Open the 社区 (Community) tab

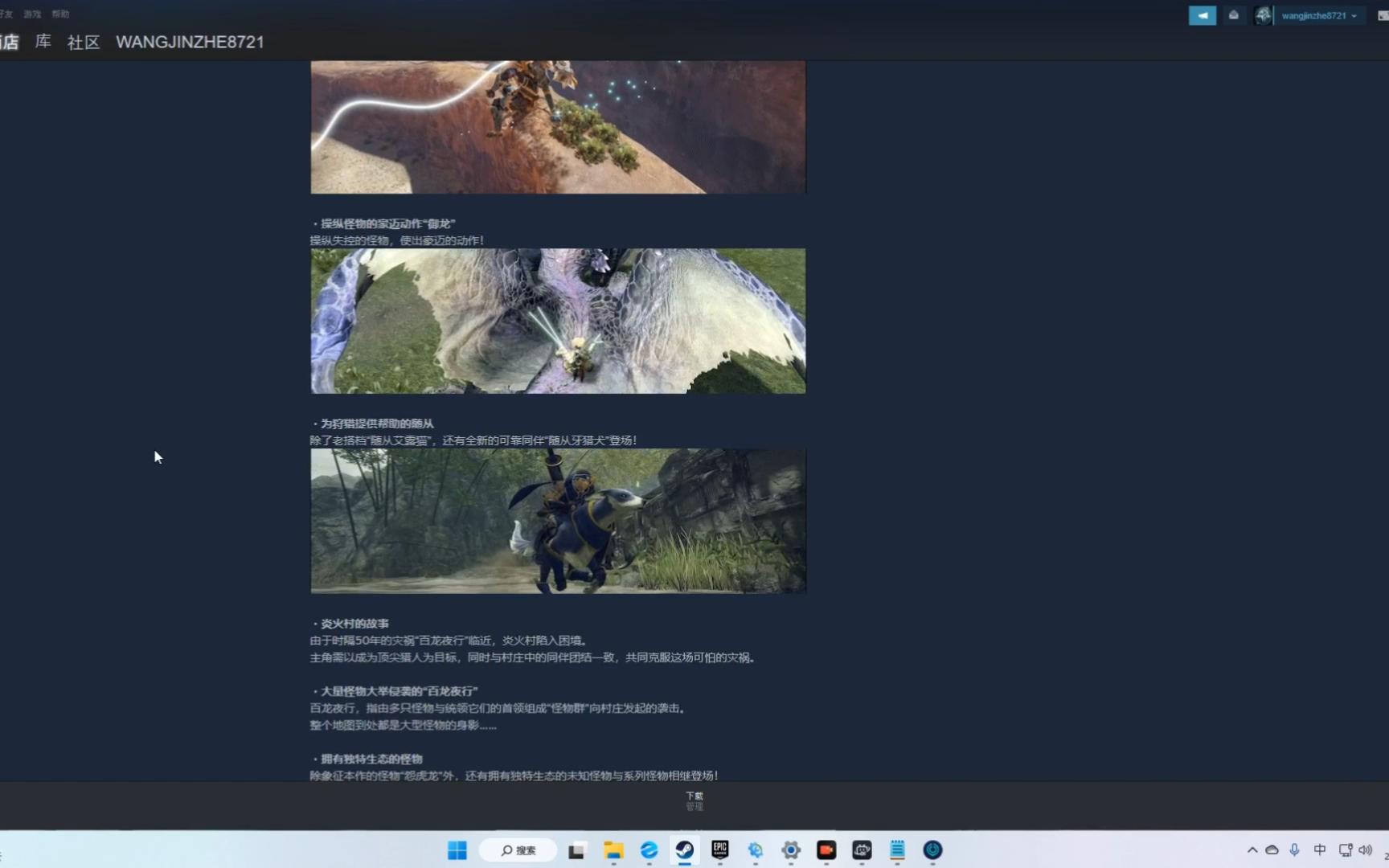84,42
